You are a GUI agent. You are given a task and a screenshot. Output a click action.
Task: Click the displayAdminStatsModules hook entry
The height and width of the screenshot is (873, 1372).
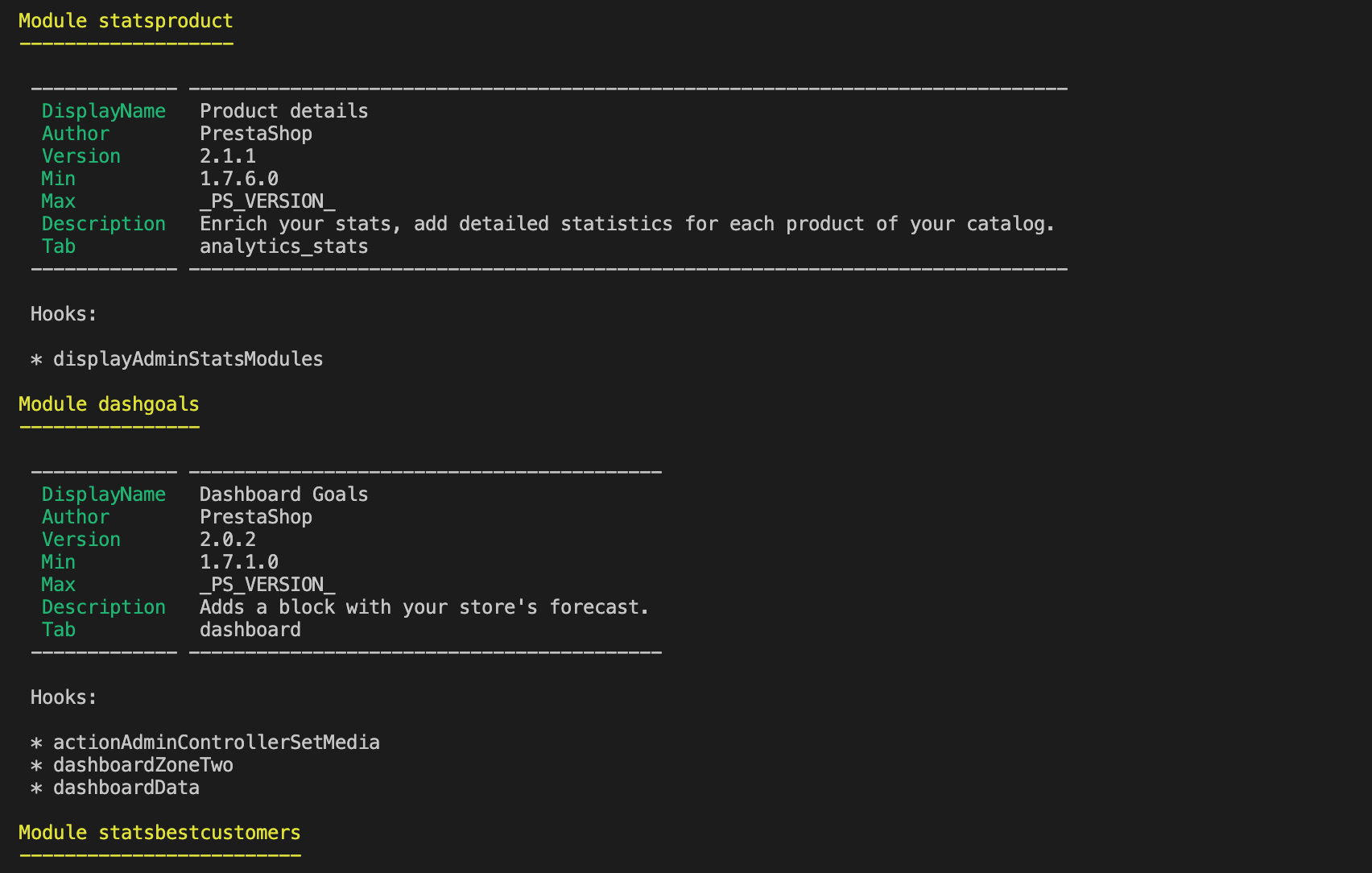tap(188, 359)
